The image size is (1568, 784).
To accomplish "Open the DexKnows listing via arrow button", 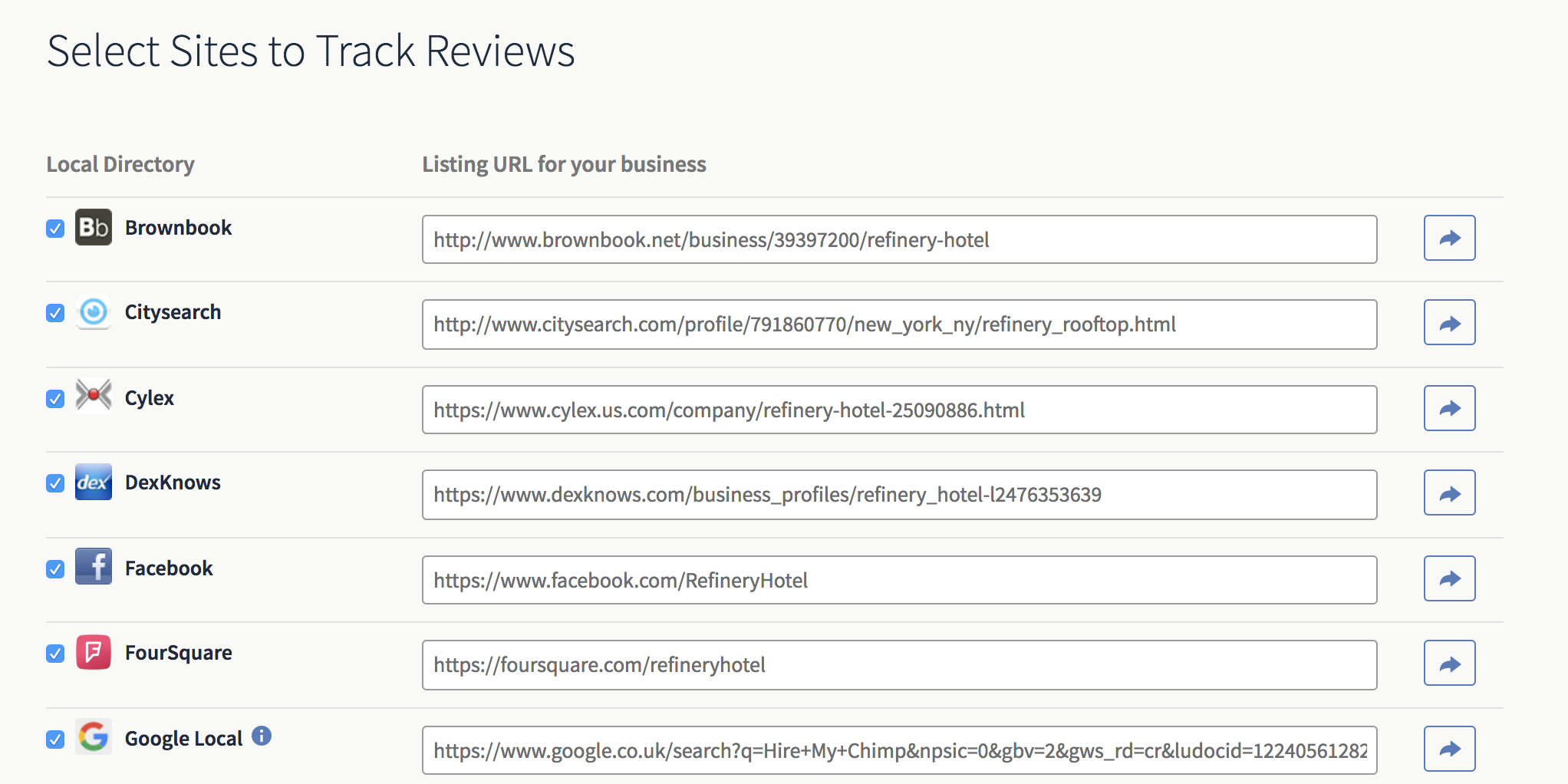I will [1449, 492].
